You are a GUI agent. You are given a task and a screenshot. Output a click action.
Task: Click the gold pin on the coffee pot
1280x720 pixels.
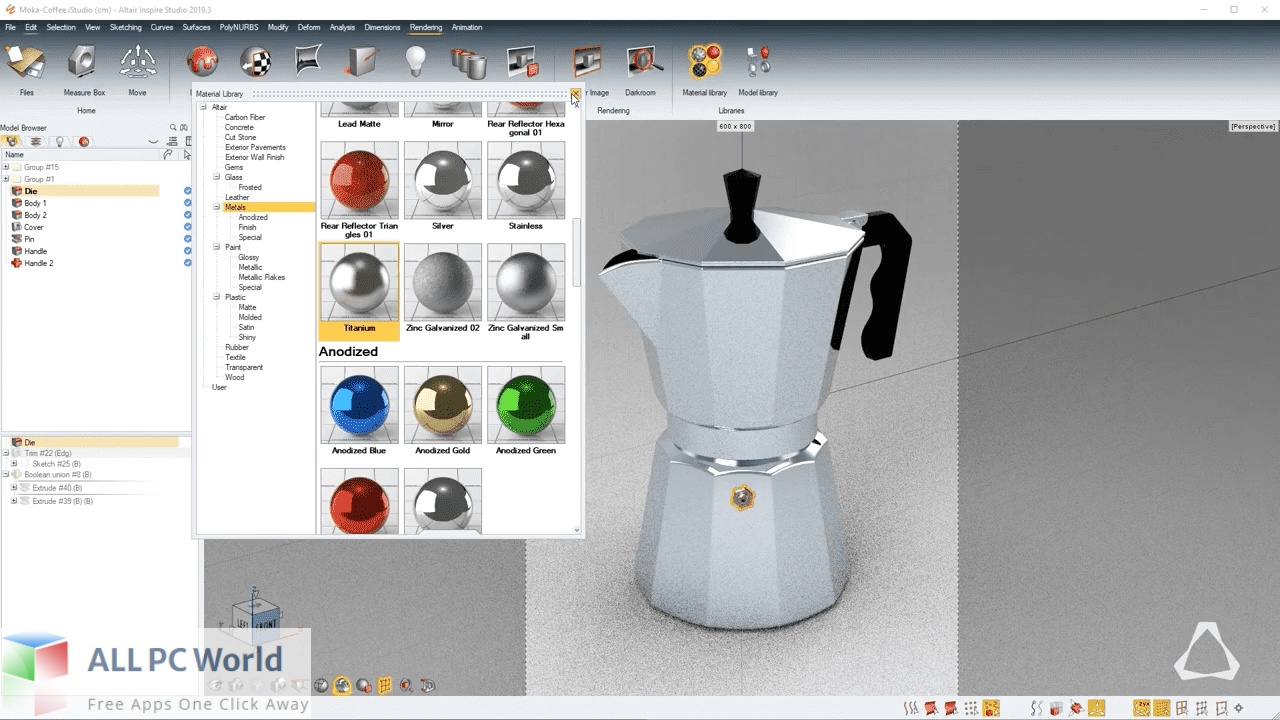coord(742,497)
